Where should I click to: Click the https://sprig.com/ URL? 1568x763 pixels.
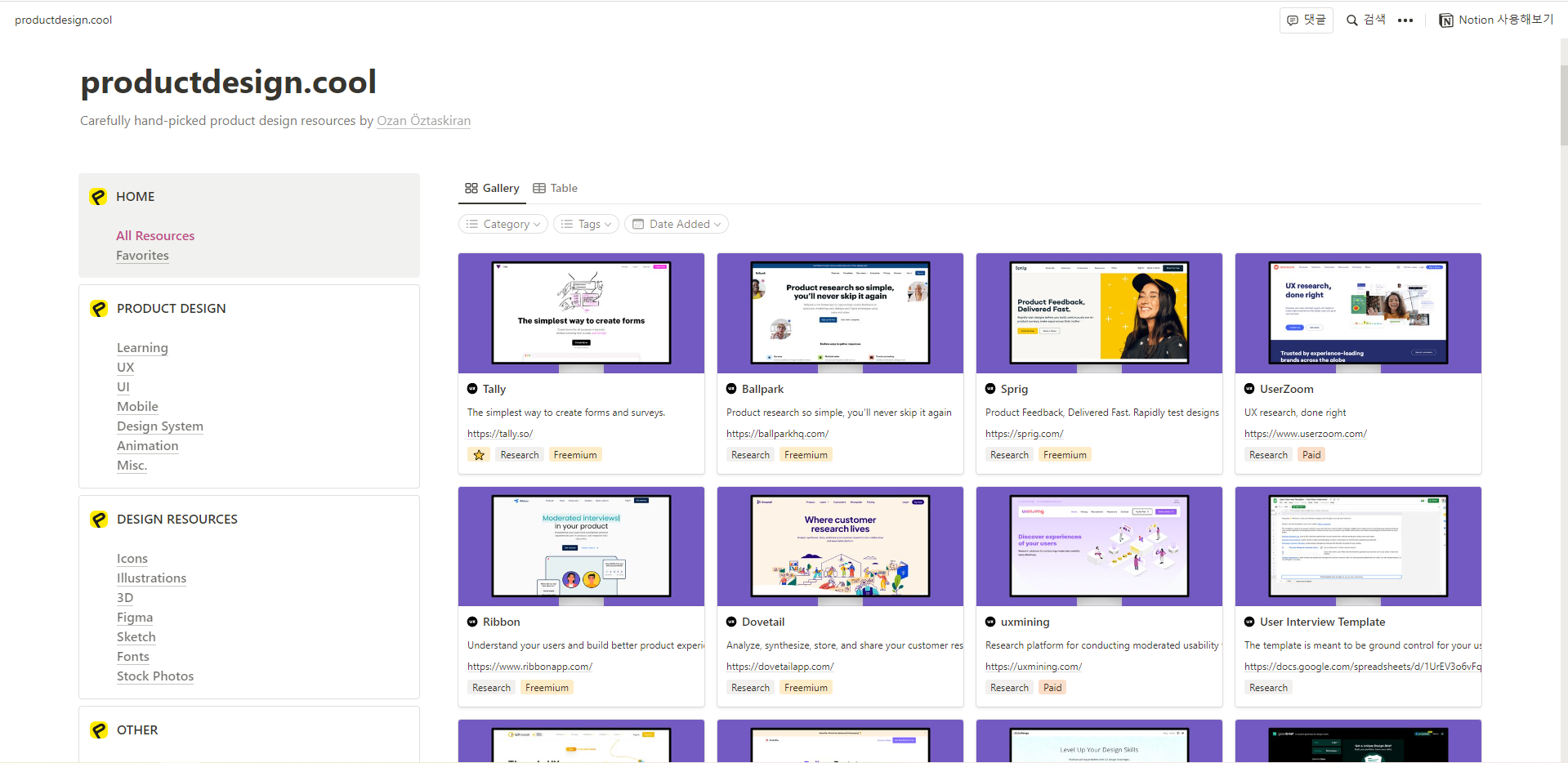(1024, 434)
